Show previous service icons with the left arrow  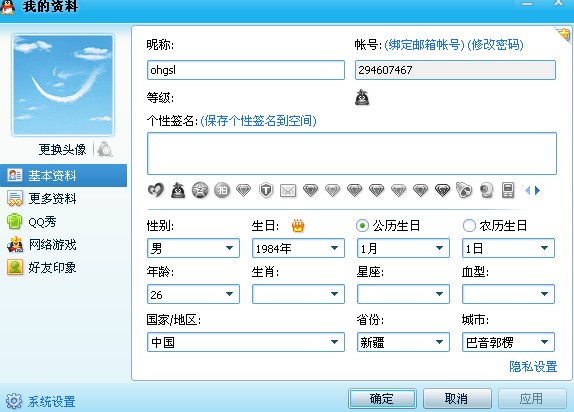528,190
